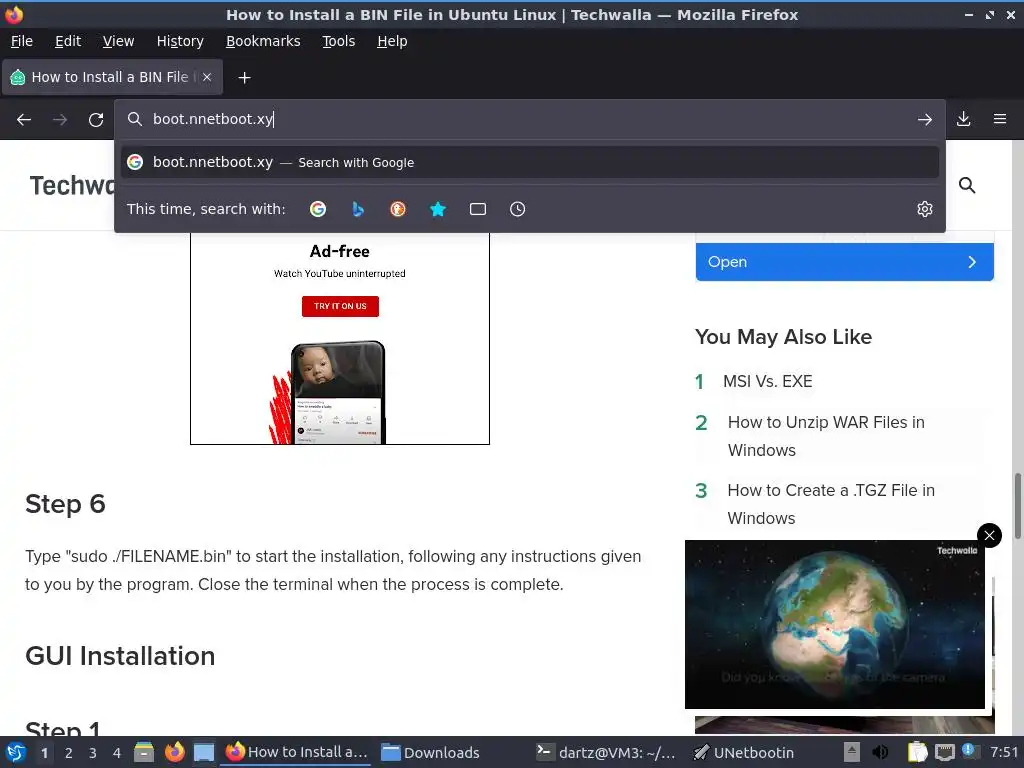Select the How to Install a BIN File tab
Viewport: 1024px width, 768px height.
112,77
